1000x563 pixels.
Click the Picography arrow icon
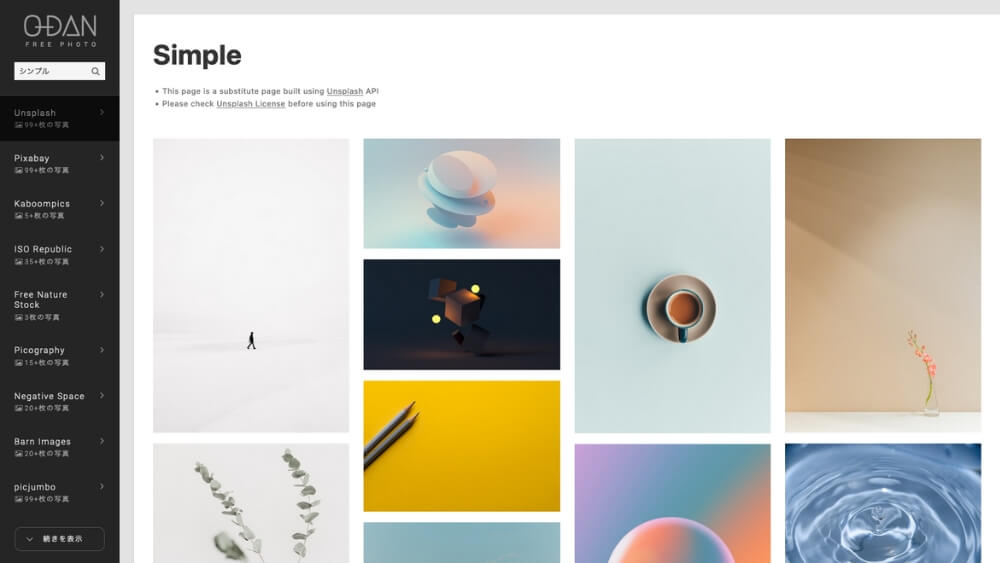[102, 350]
